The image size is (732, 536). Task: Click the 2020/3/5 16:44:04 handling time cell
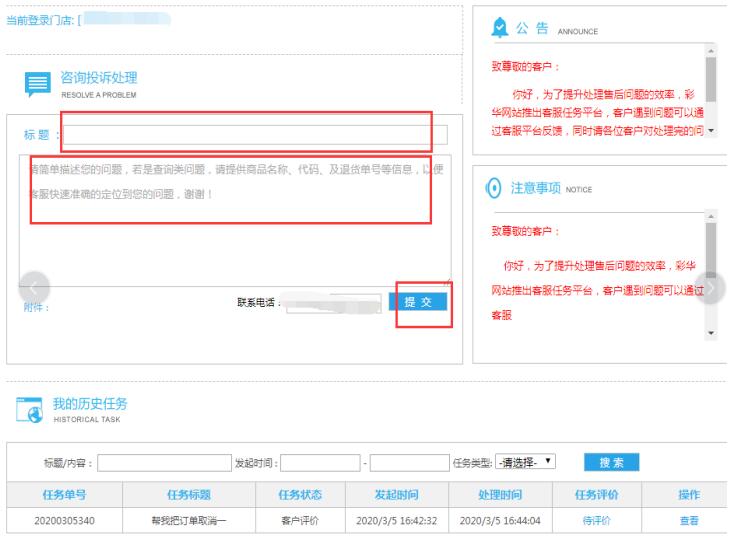[x=500, y=520]
